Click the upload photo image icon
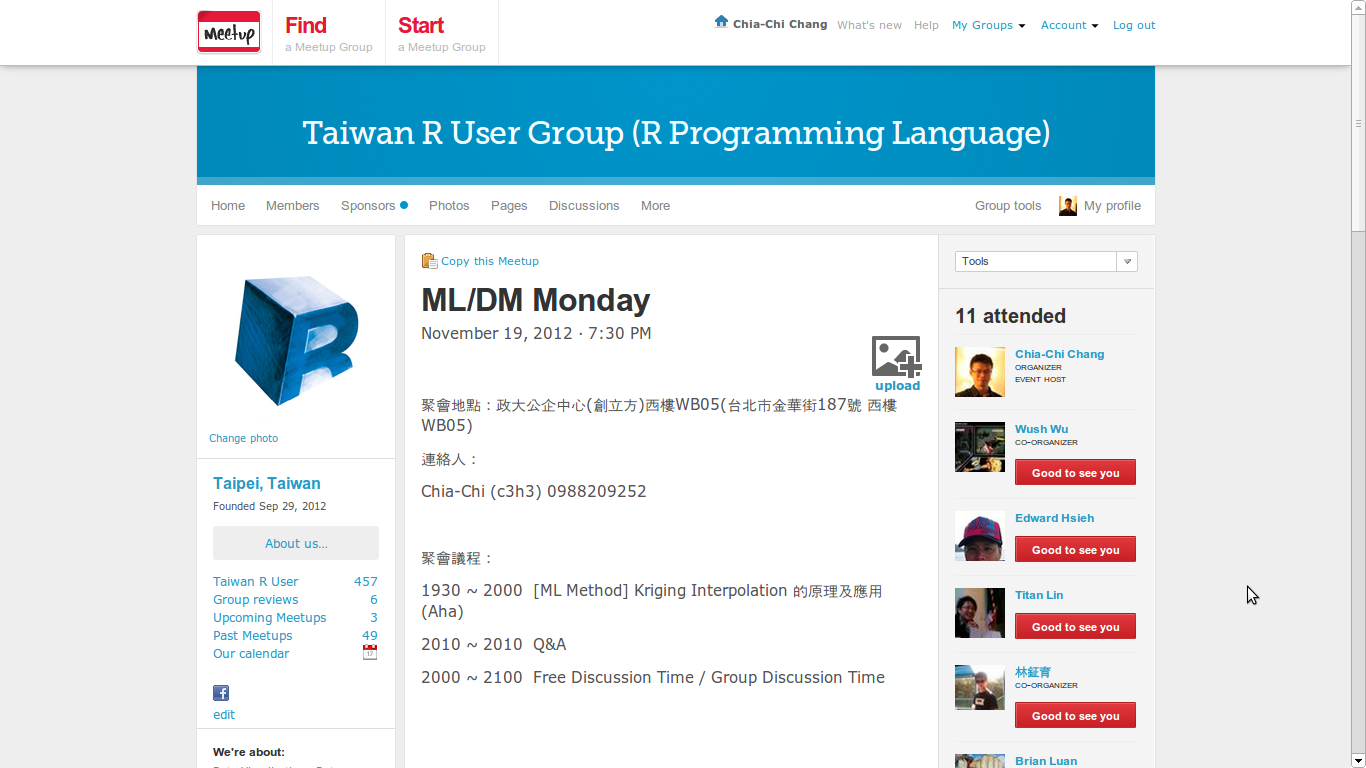 [x=896, y=356]
